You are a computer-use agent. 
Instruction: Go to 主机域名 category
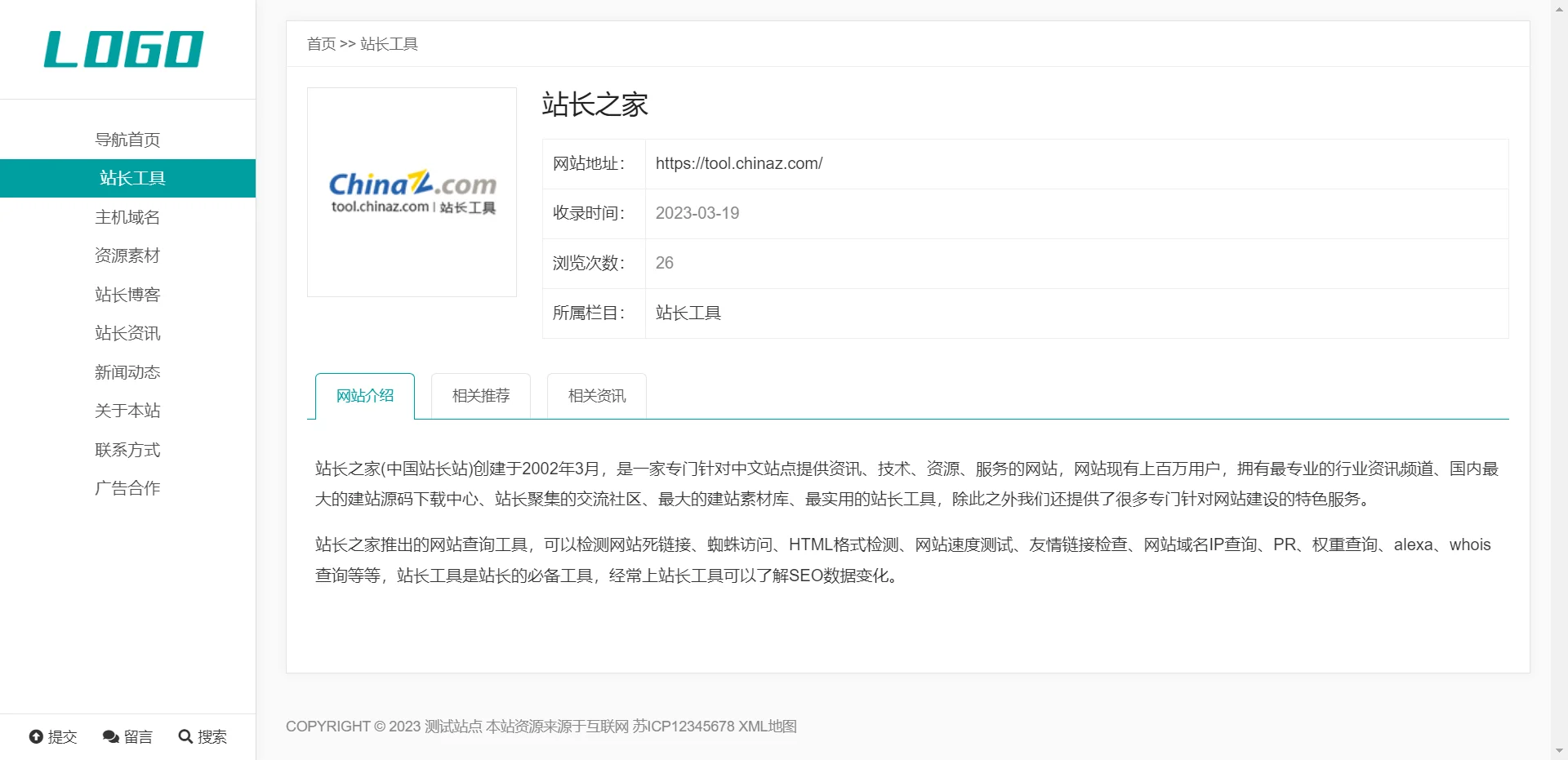tap(127, 217)
